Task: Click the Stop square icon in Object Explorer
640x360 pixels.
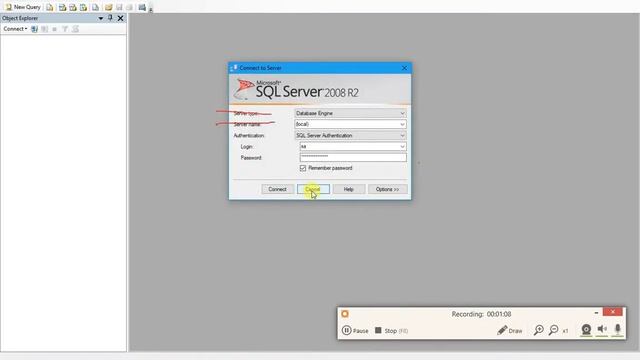Action: (54, 29)
